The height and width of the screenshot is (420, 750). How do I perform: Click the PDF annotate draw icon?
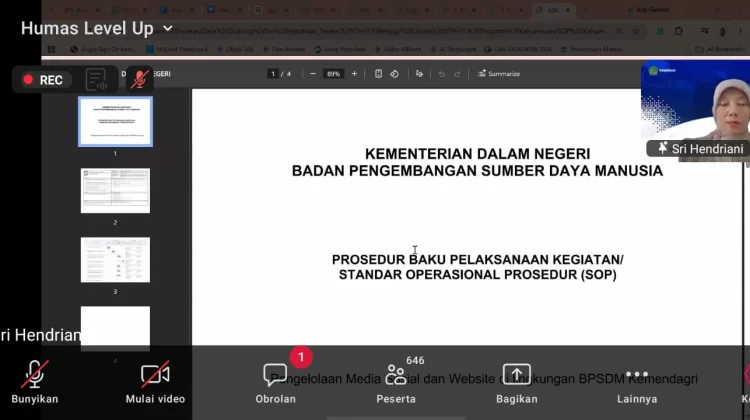coord(419,74)
